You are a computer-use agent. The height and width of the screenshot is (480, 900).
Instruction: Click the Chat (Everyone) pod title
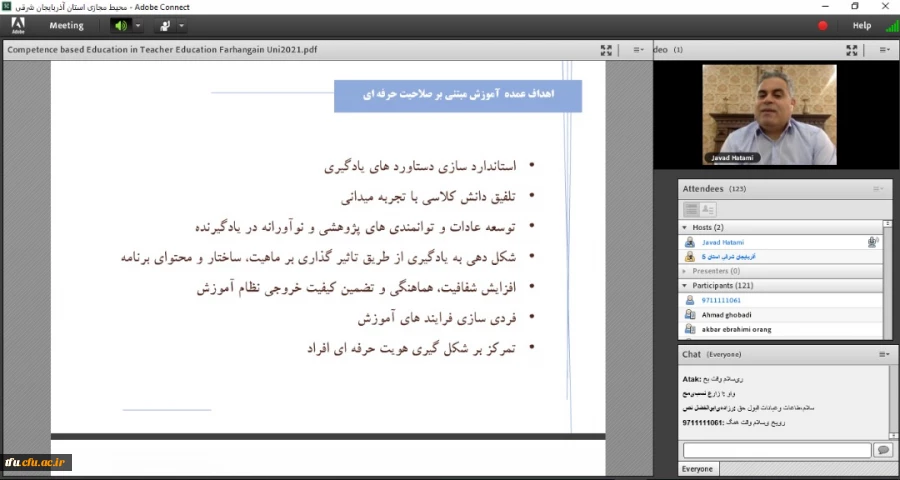tap(711, 355)
